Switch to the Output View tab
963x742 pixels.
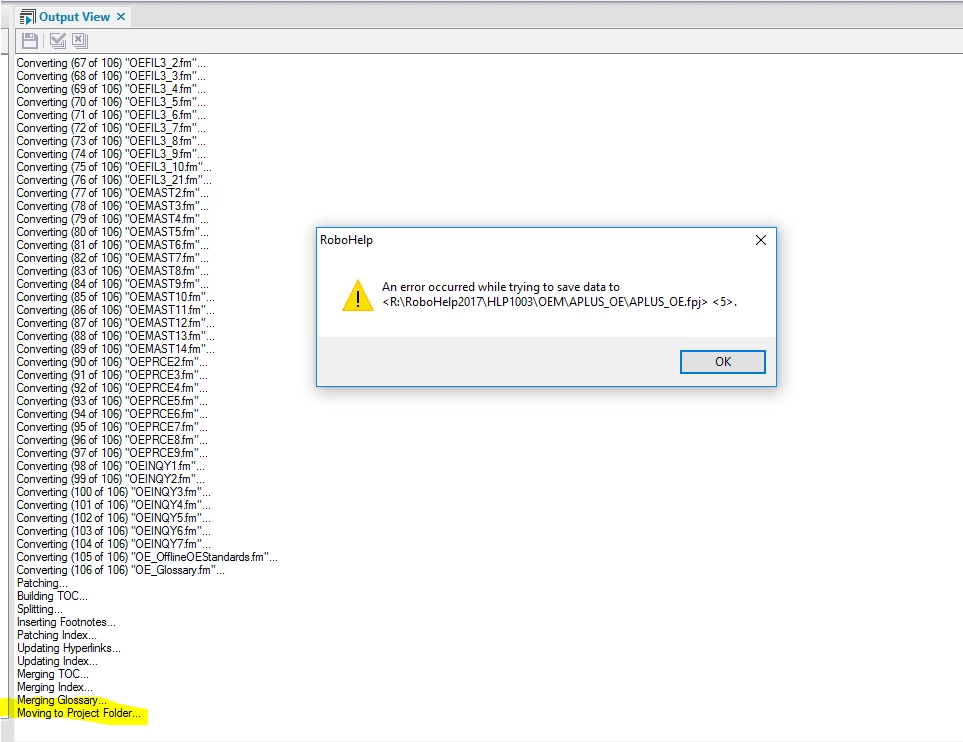coord(74,17)
